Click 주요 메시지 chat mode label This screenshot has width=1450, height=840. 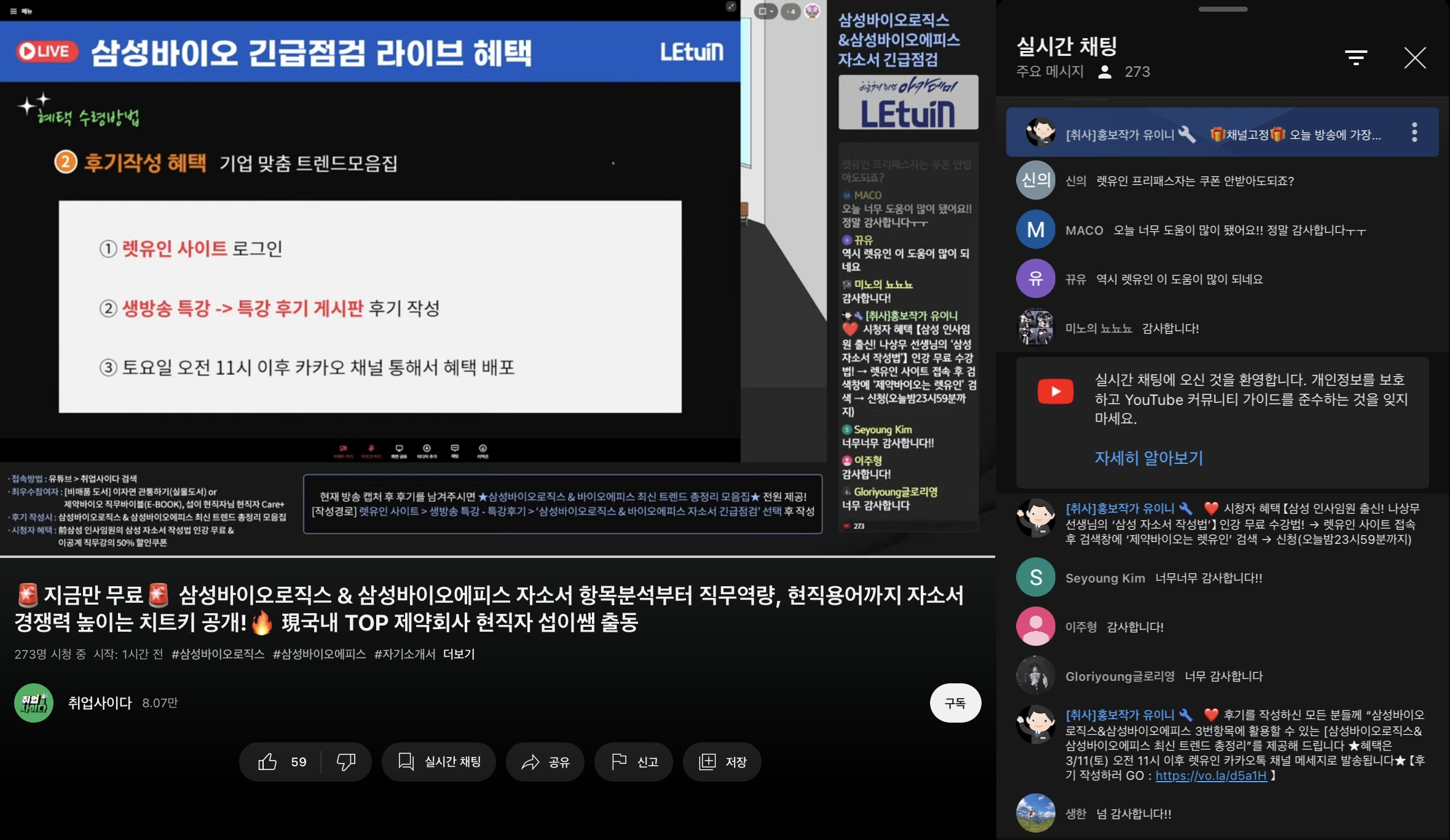point(1050,71)
